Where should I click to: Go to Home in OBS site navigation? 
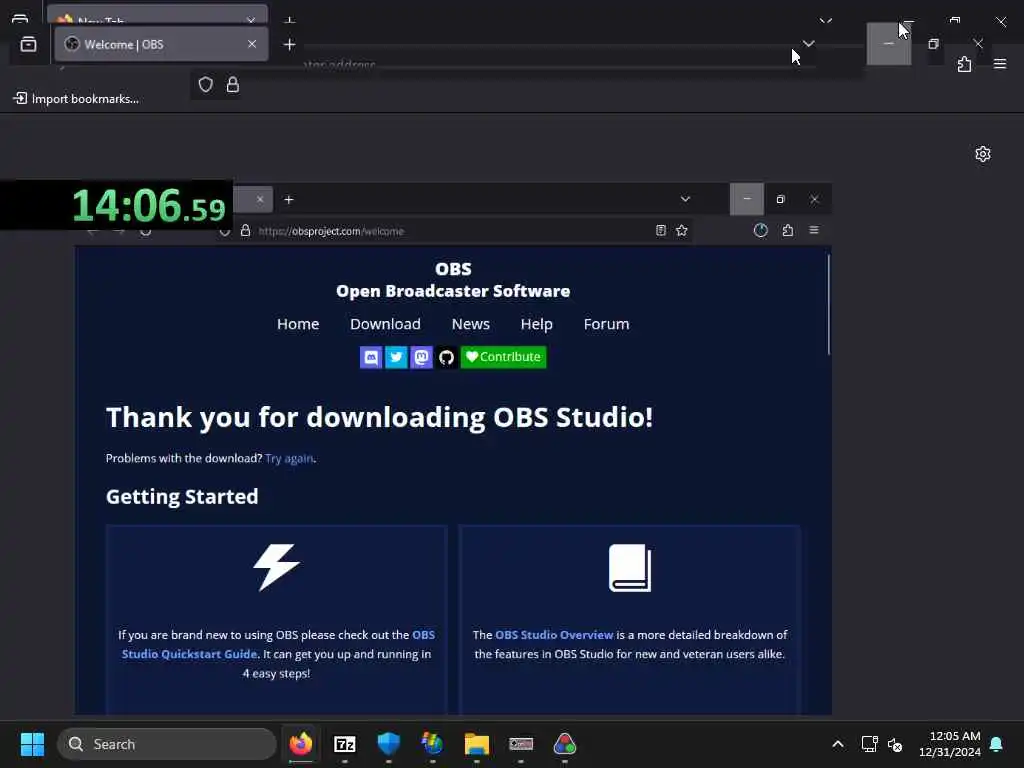point(298,324)
